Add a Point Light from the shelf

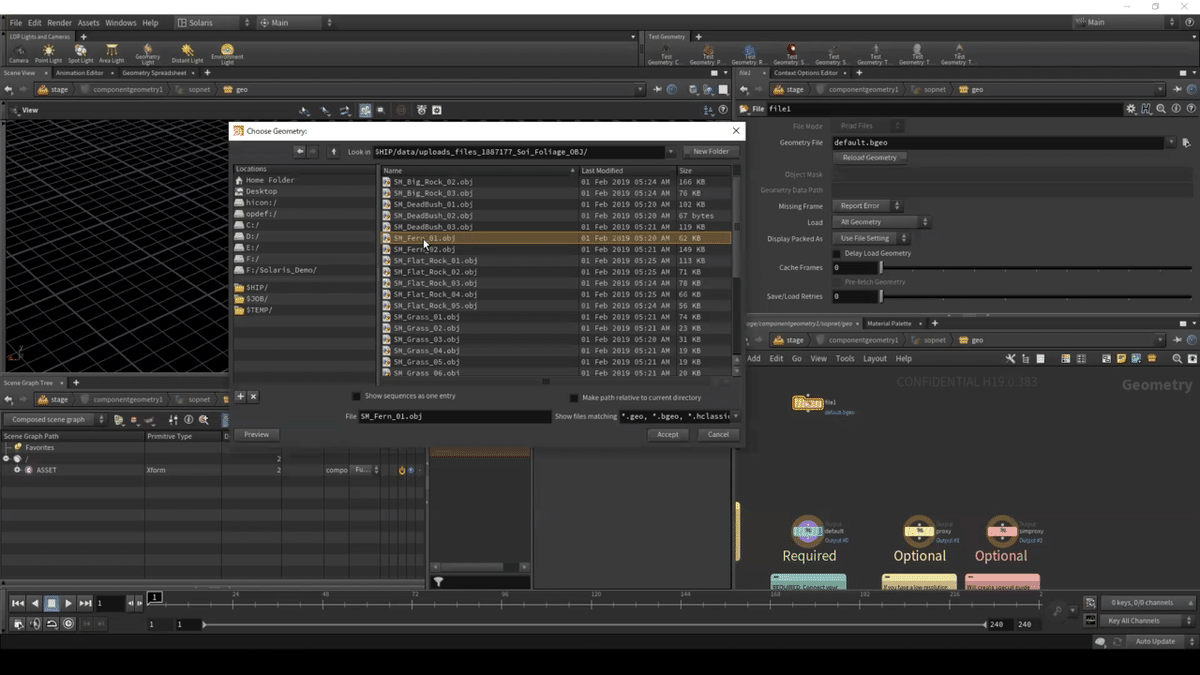pos(48,53)
